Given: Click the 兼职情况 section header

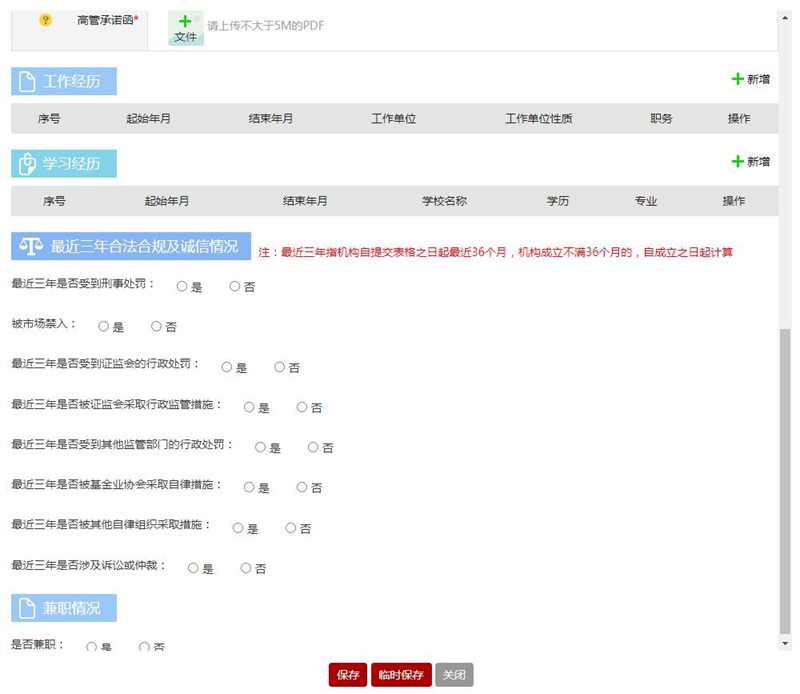Looking at the screenshot, I should 64,608.
